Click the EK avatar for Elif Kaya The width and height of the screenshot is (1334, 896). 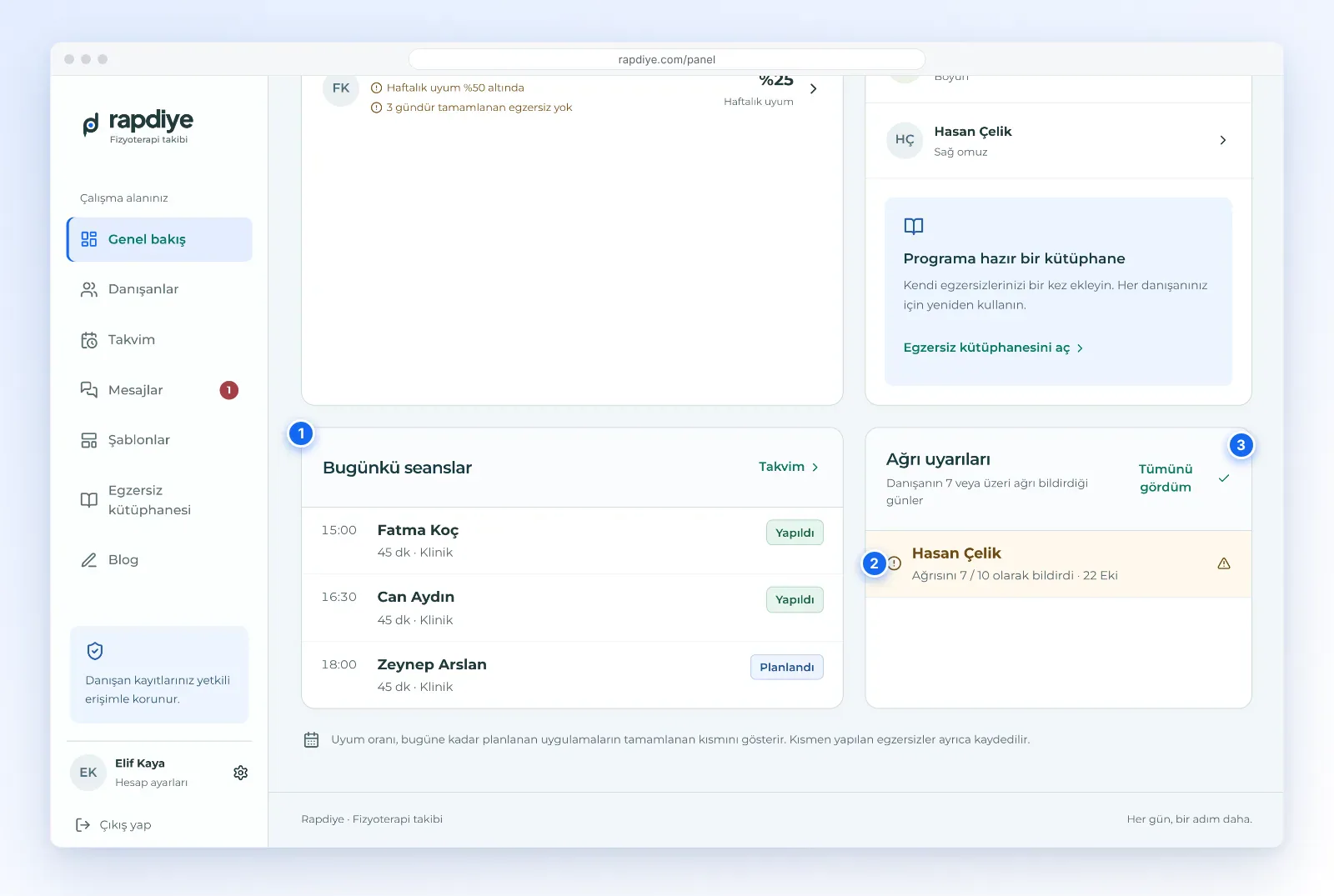pos(88,773)
